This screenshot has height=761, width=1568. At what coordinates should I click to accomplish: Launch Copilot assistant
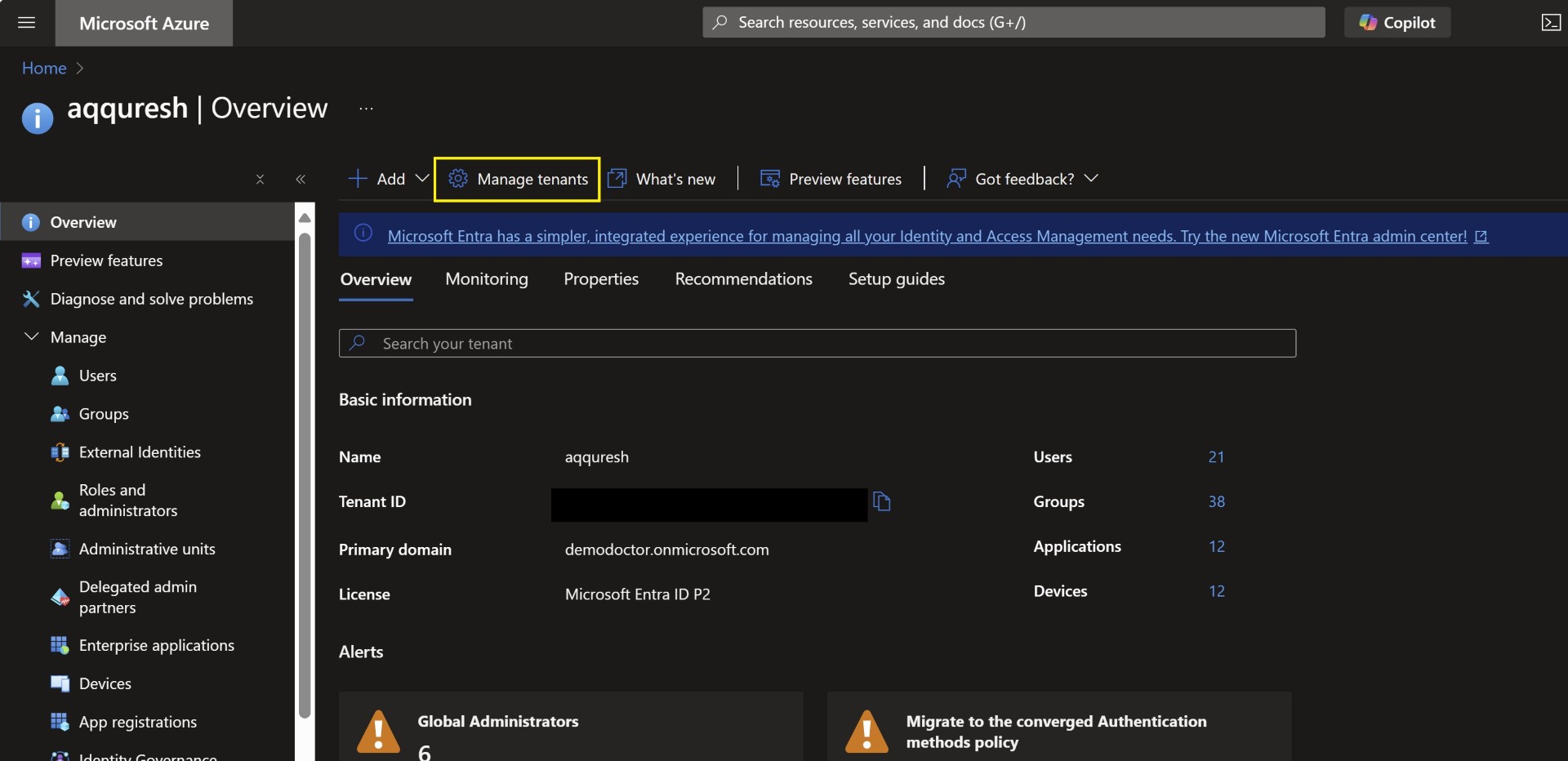(x=1397, y=22)
